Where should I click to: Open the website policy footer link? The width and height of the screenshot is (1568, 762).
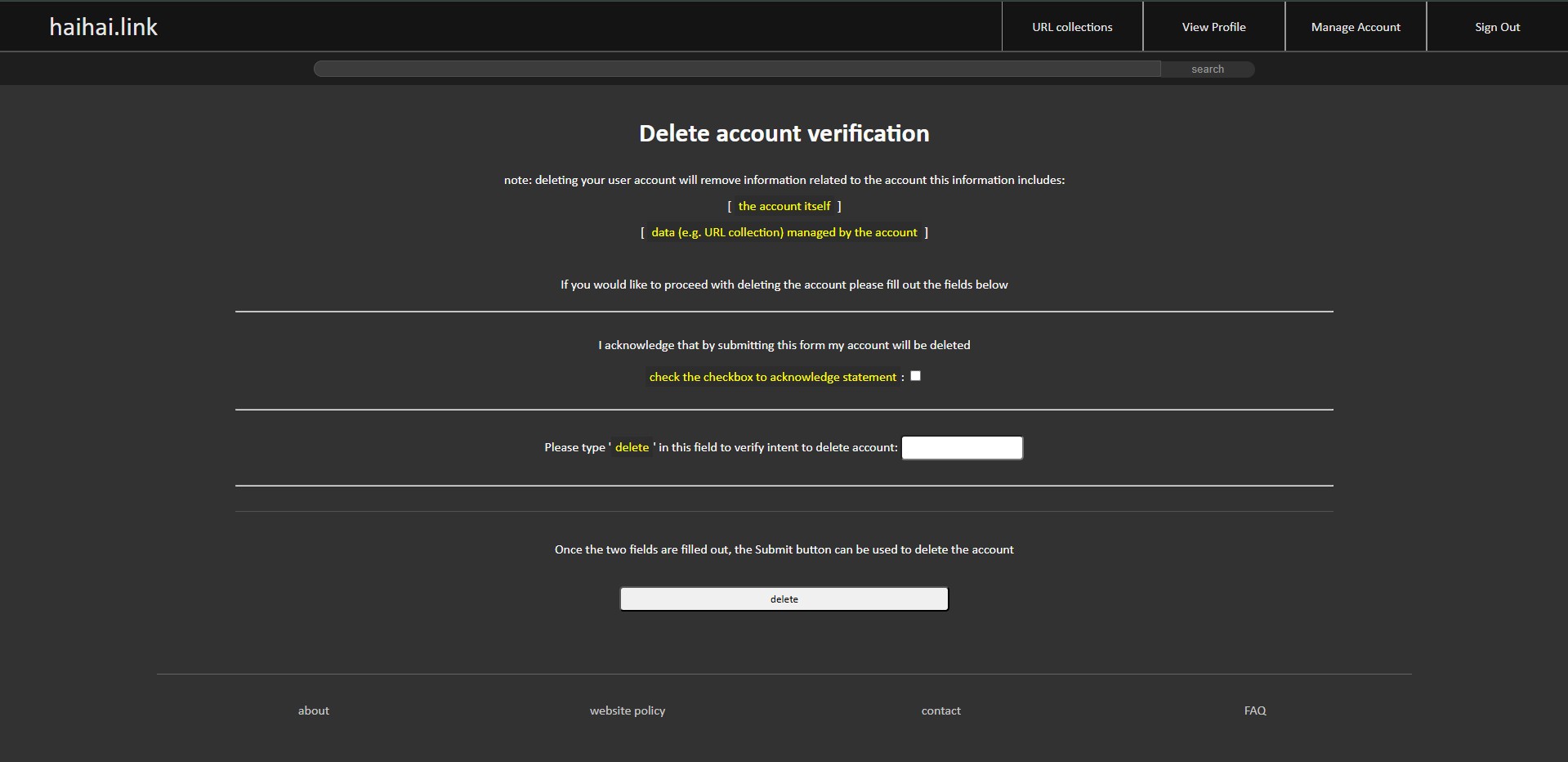pos(628,710)
